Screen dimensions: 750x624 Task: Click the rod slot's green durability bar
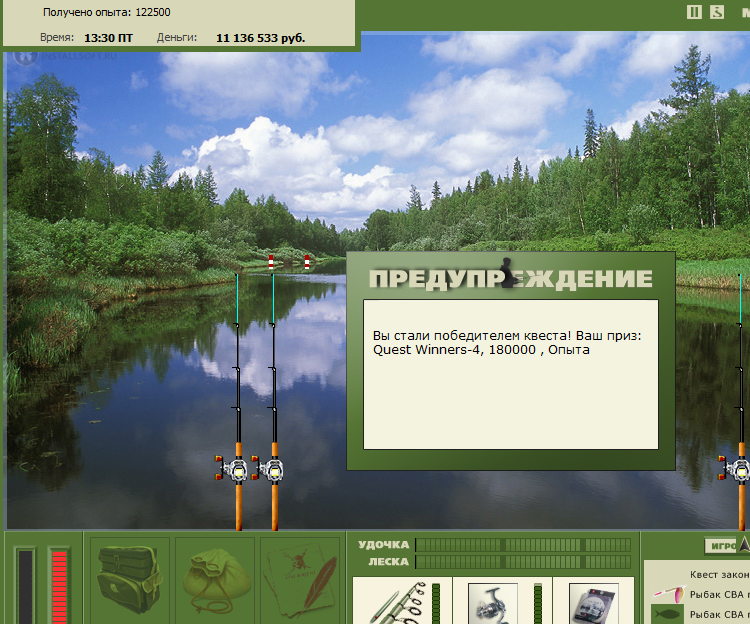click(436, 603)
